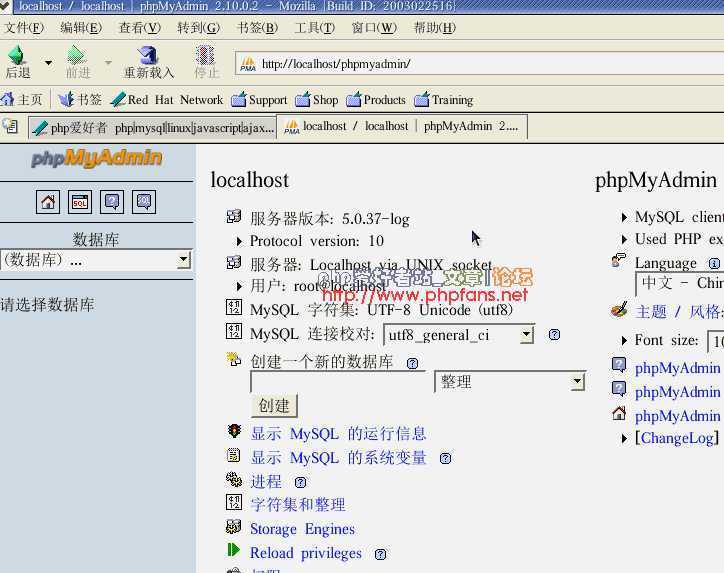Open the Font size dropdown
This screenshot has height=573, width=724.
pos(716,342)
